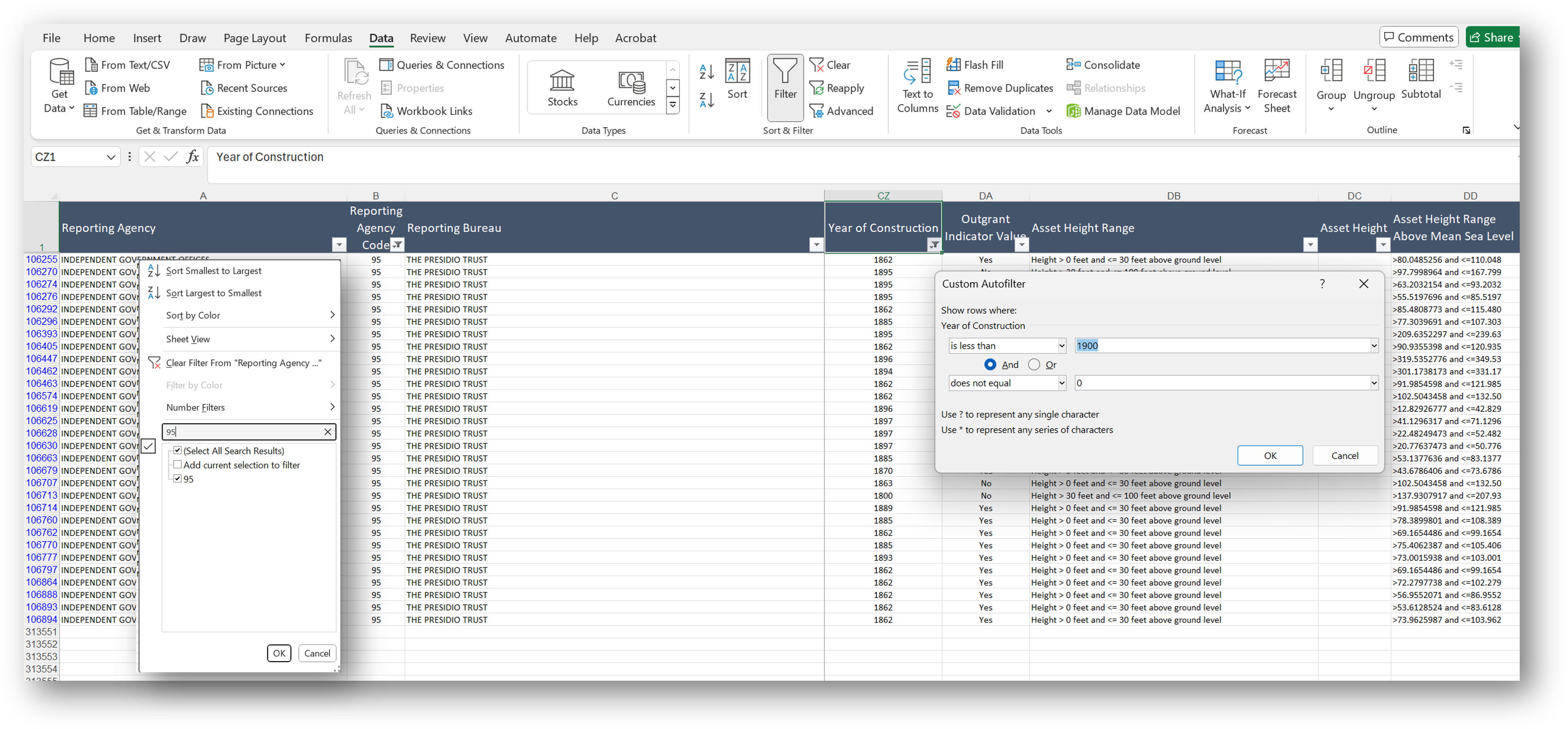Click the Flash Fill icon
This screenshot has height=729, width=1568.
pyautogui.click(x=953, y=65)
